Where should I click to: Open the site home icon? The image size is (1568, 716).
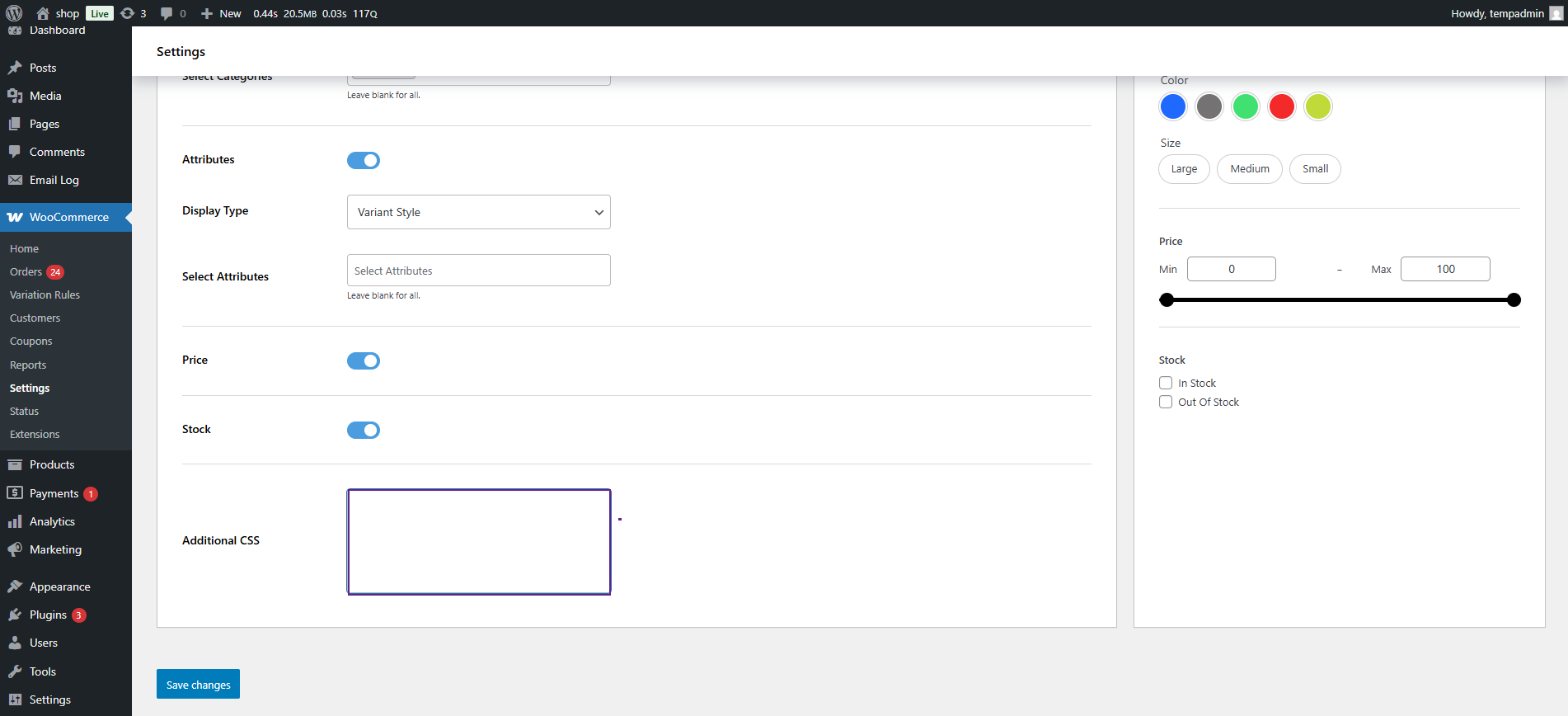coord(43,13)
